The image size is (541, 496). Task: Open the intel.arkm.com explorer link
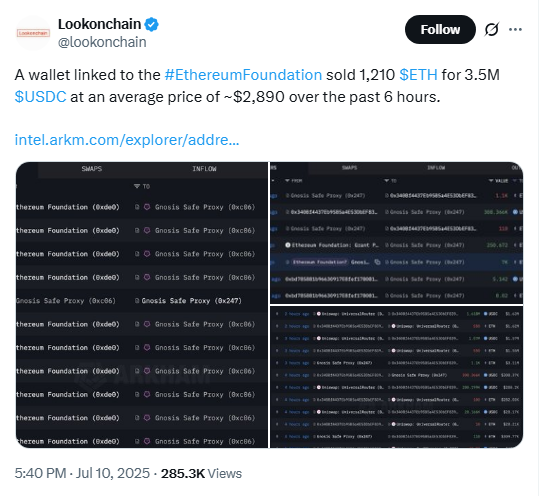(x=127, y=140)
